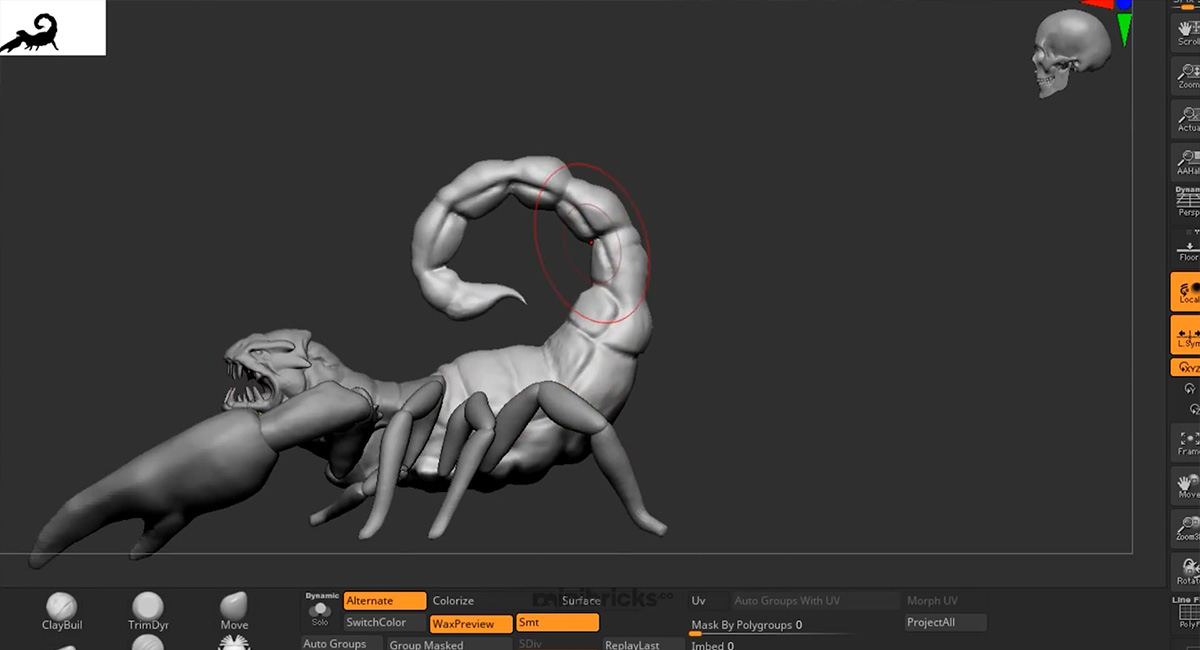This screenshot has width=1200, height=650.
Task: Toggle the Floor grid
Action: coord(1188,249)
